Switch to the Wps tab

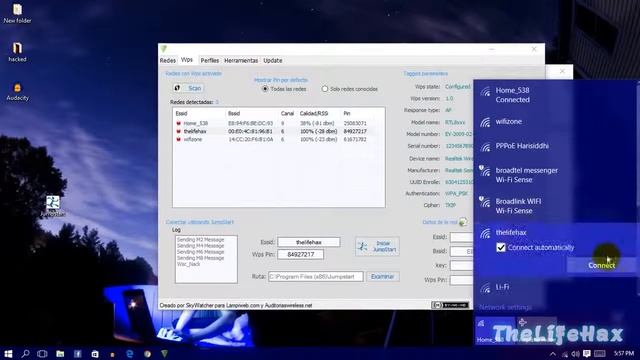[x=187, y=60]
